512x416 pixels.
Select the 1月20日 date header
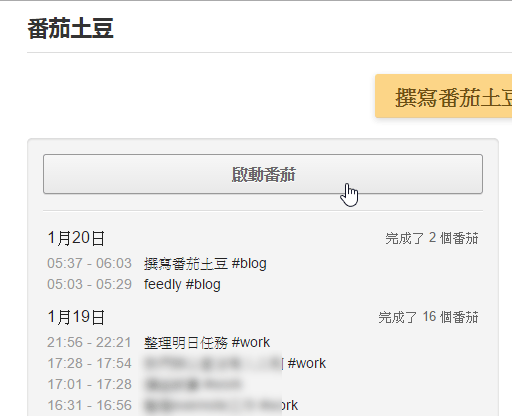76,238
